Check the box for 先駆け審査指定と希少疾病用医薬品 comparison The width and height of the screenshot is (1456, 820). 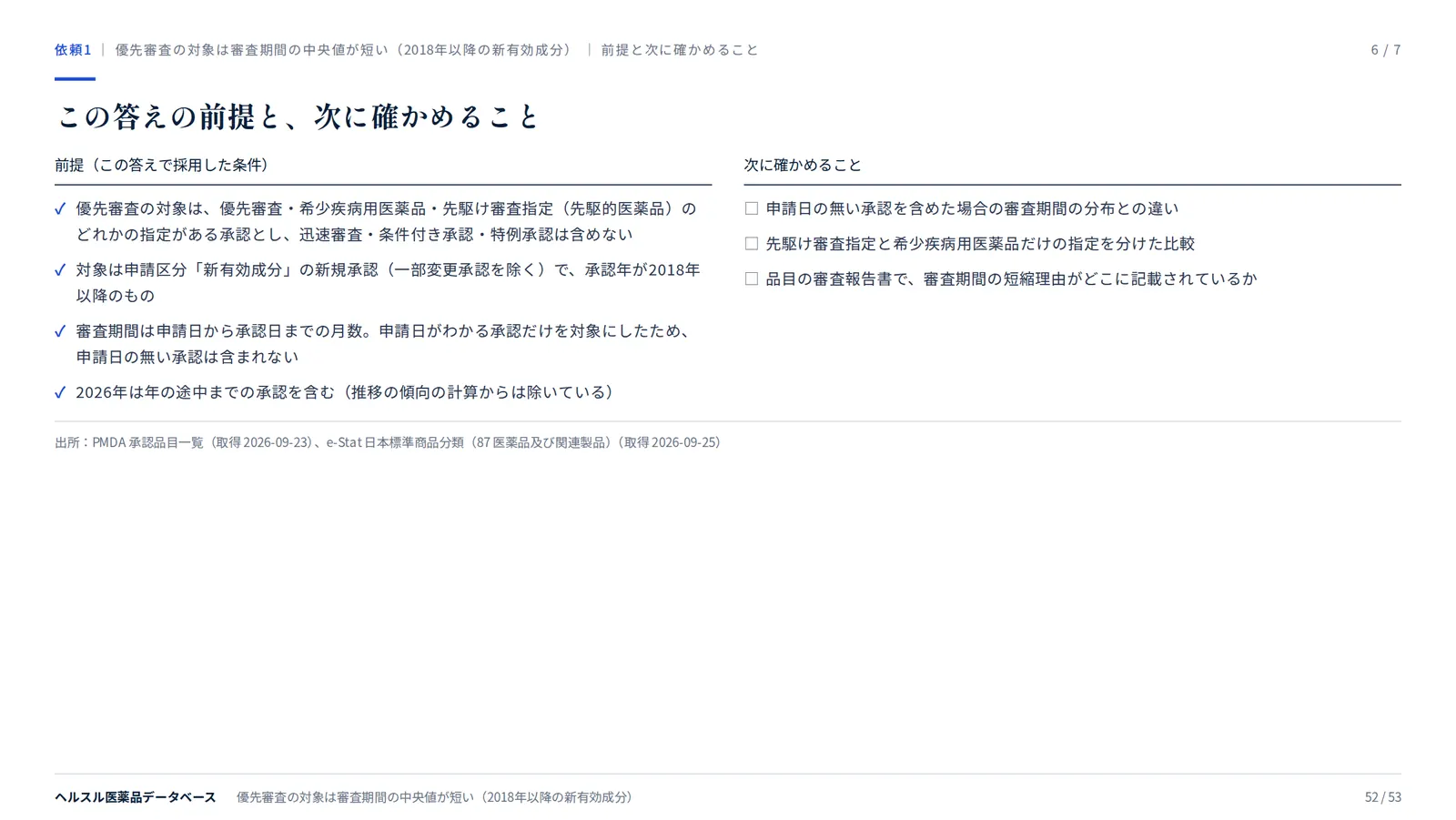click(x=751, y=244)
